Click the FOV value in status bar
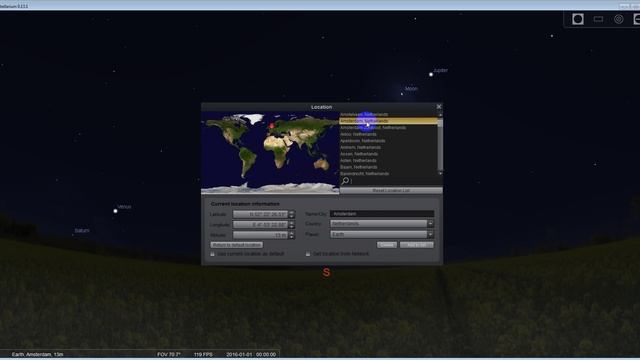 pos(169,354)
